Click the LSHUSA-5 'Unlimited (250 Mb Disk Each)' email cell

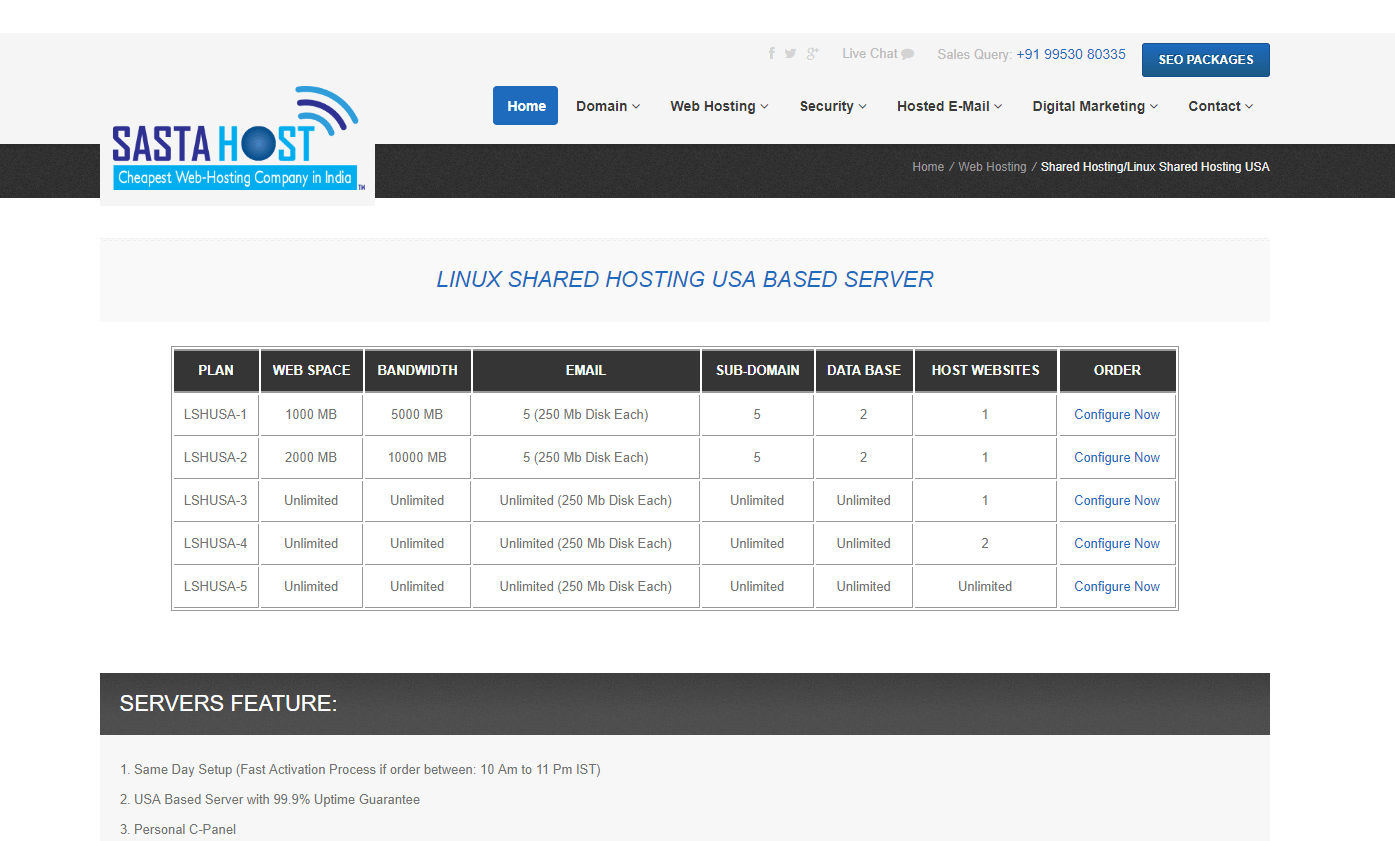click(586, 586)
